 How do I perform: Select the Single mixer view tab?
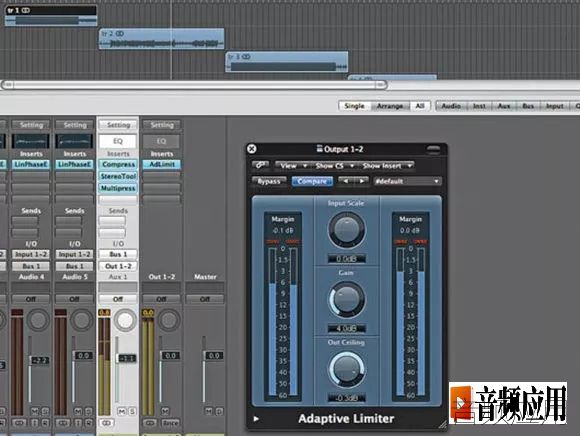click(x=354, y=106)
